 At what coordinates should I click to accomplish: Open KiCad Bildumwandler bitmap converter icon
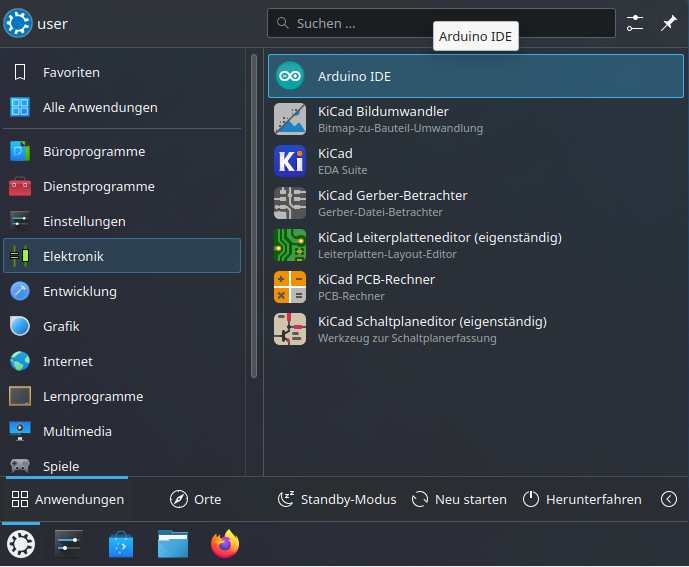(290, 119)
